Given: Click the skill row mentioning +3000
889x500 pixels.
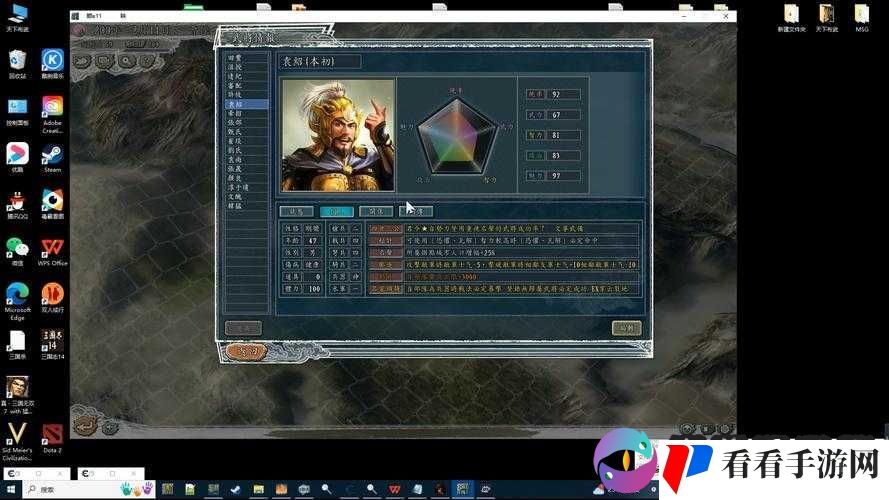Looking at the screenshot, I should (503, 277).
